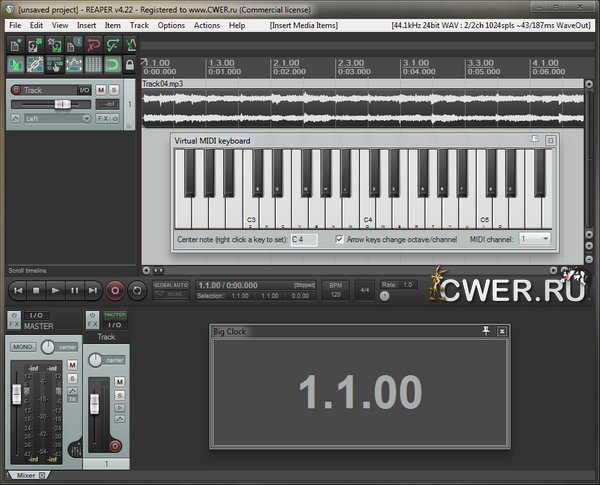
Task: Toggle MONO on the master channel
Action: [22, 346]
